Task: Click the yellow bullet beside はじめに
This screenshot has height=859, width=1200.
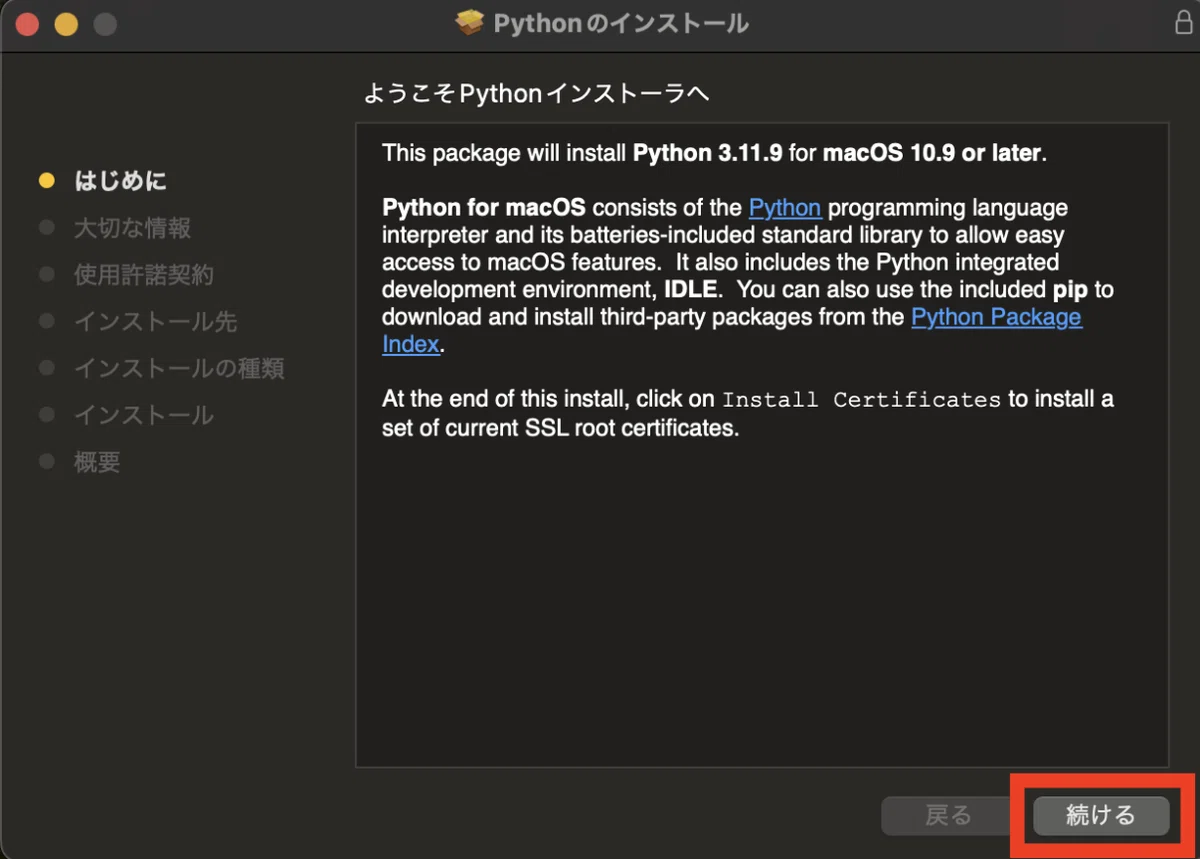Action: 46,181
